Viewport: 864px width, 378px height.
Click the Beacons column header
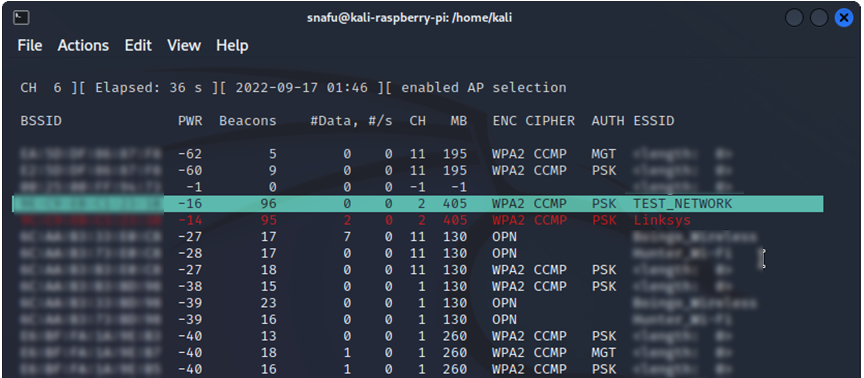click(x=248, y=121)
